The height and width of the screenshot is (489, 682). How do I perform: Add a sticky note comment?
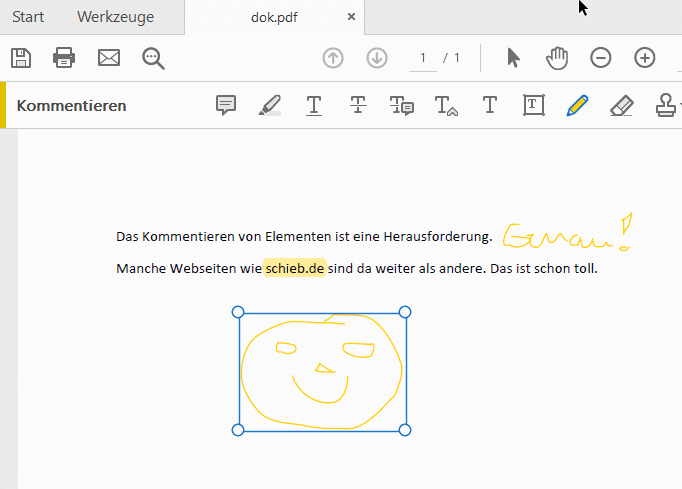coord(227,105)
